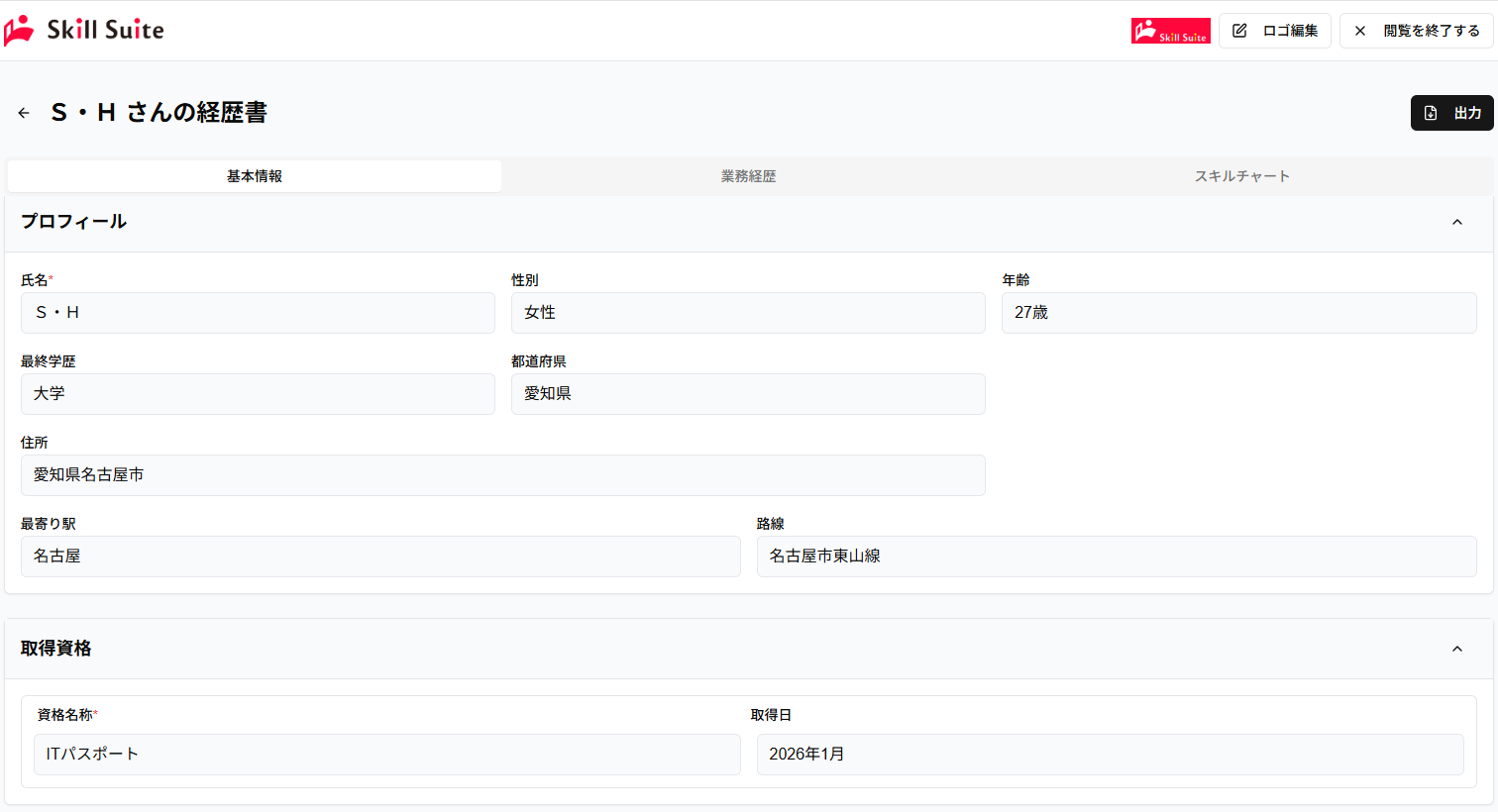Open the ロゴ編集 logo editor

pyautogui.click(x=1275, y=31)
